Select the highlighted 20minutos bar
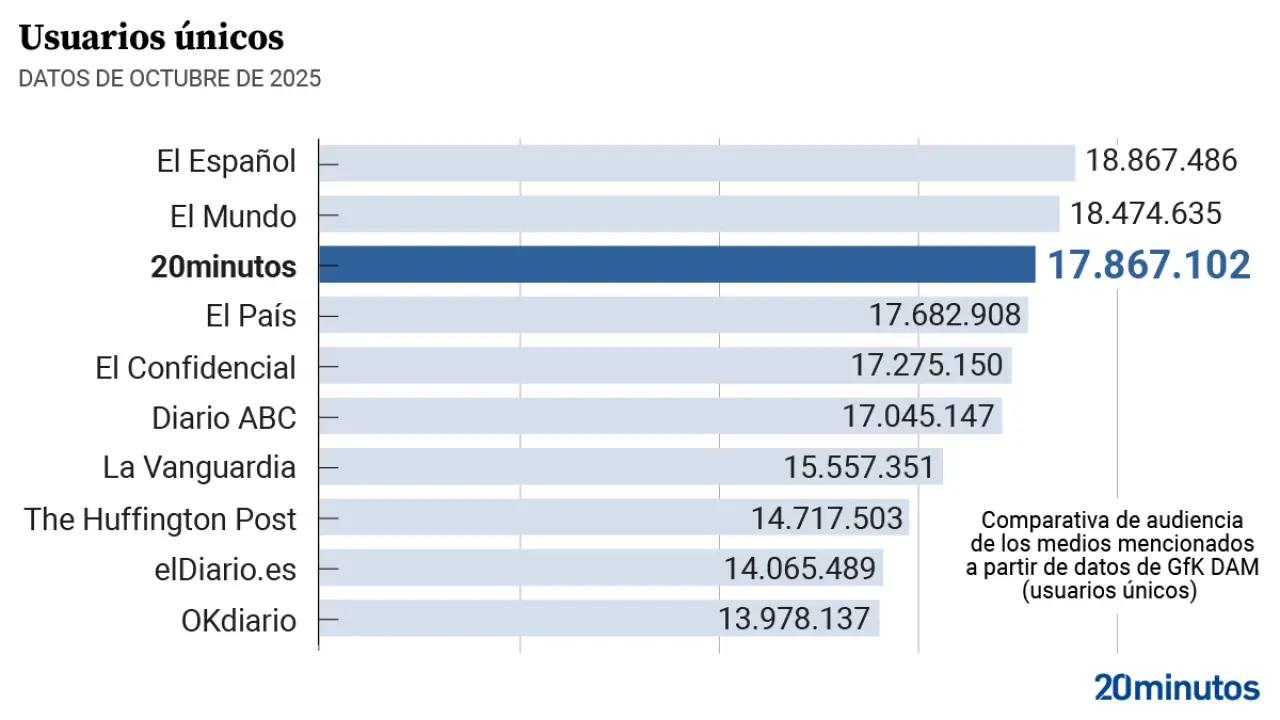 click(676, 265)
